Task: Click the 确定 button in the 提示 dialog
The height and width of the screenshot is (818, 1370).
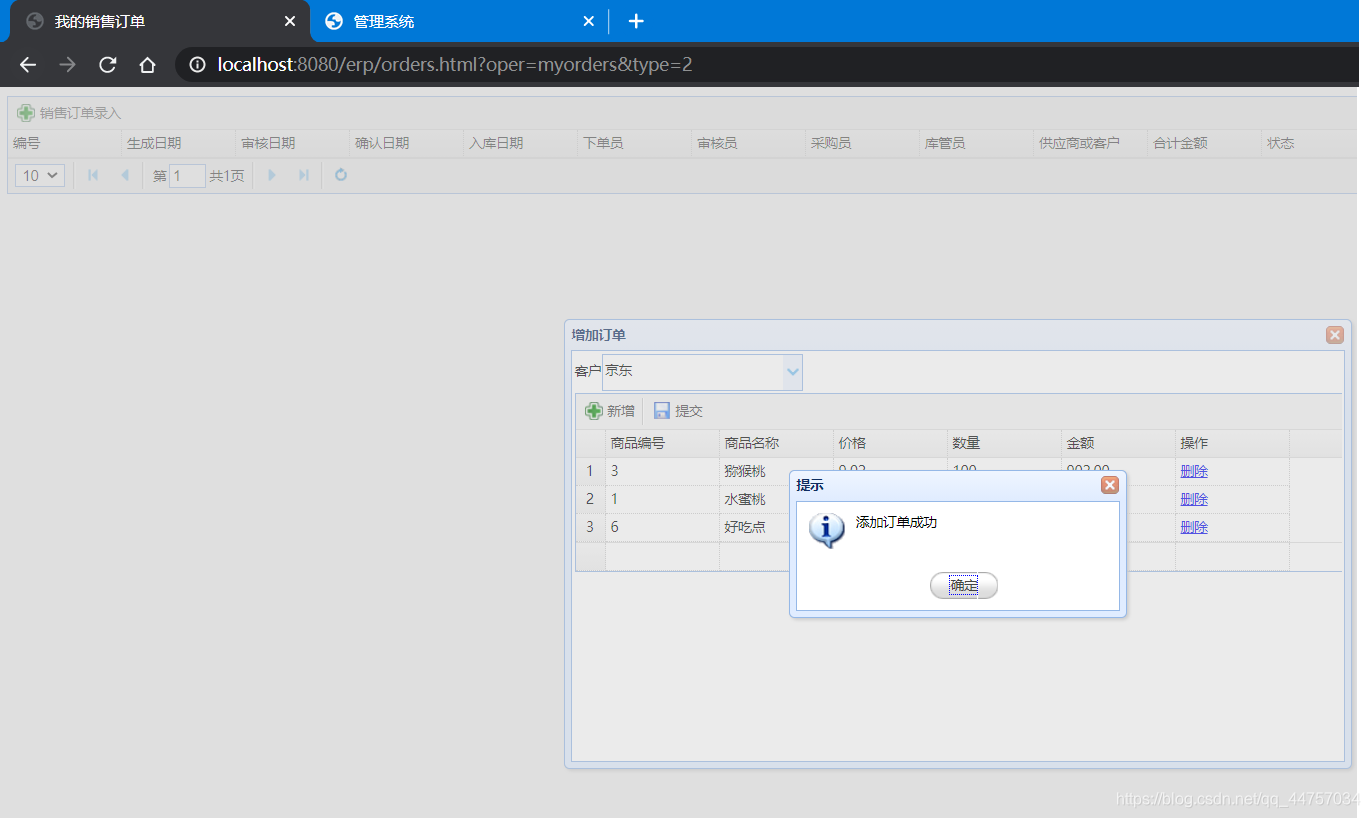Action: [963, 586]
